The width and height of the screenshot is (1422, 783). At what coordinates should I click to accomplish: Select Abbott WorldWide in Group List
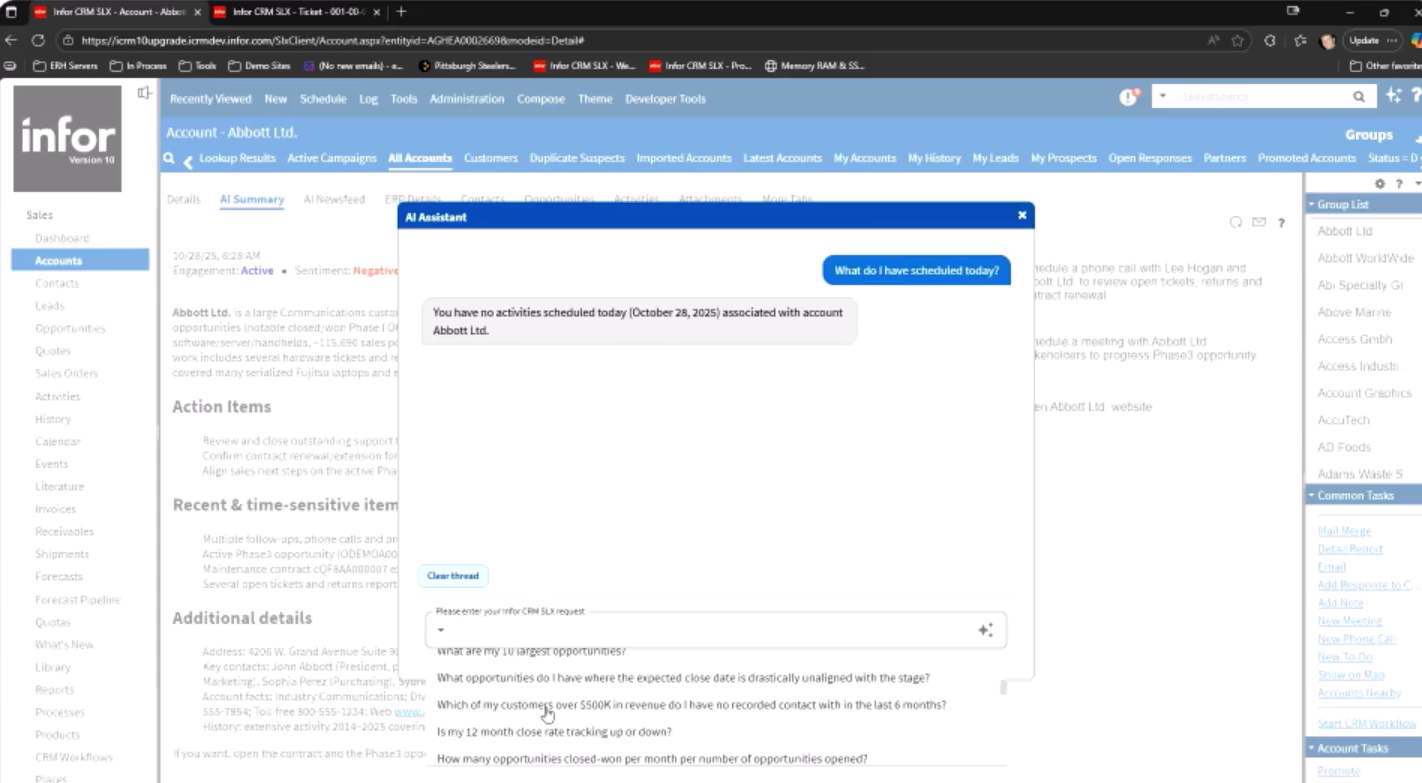point(1365,258)
